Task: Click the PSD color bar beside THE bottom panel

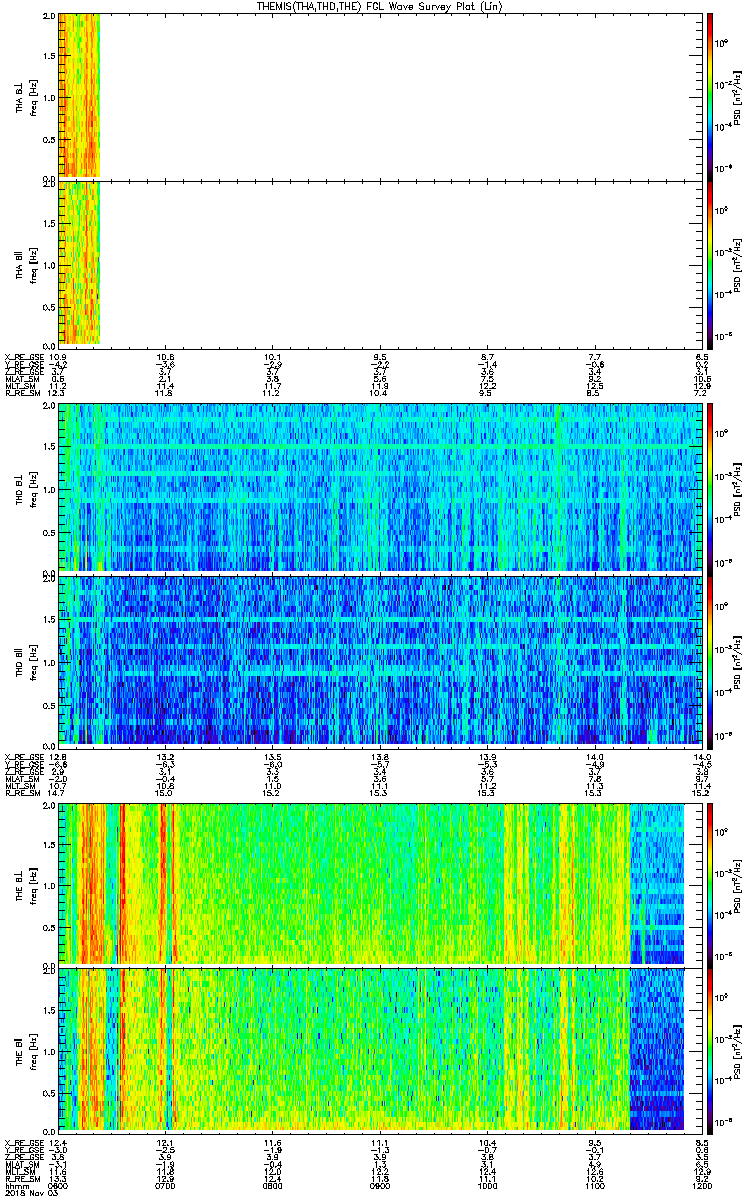Action: 709,1050
